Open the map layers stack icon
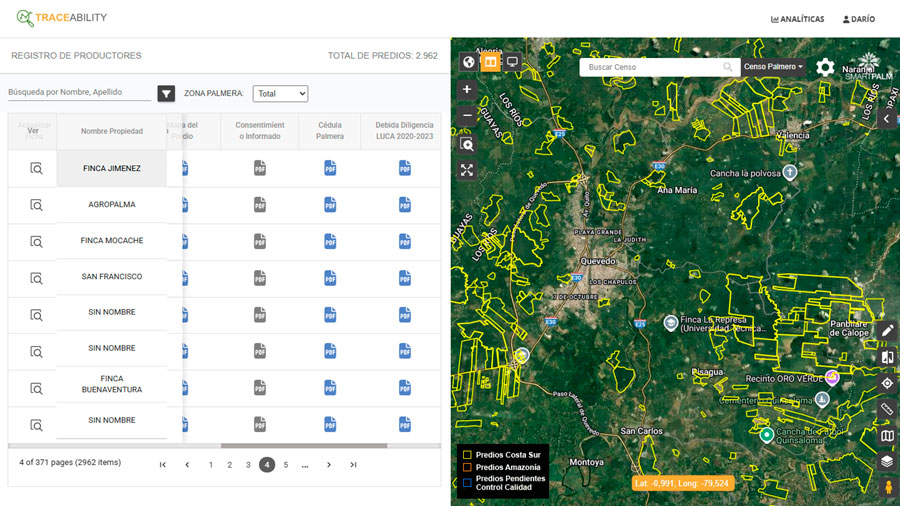The width and height of the screenshot is (900, 506). [x=886, y=461]
